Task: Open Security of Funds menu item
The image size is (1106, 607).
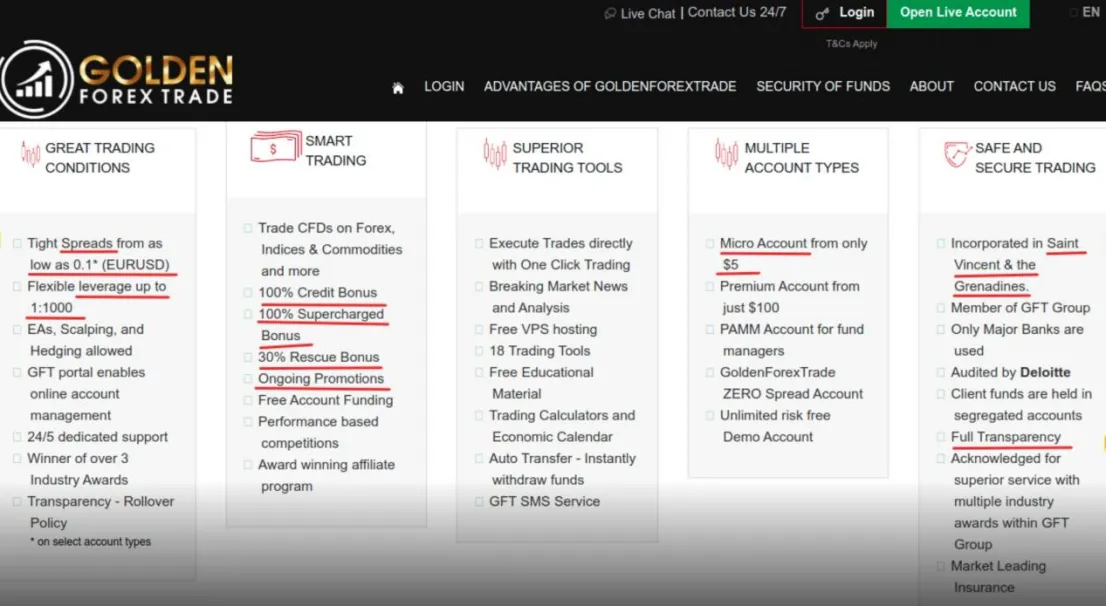Action: click(x=823, y=87)
